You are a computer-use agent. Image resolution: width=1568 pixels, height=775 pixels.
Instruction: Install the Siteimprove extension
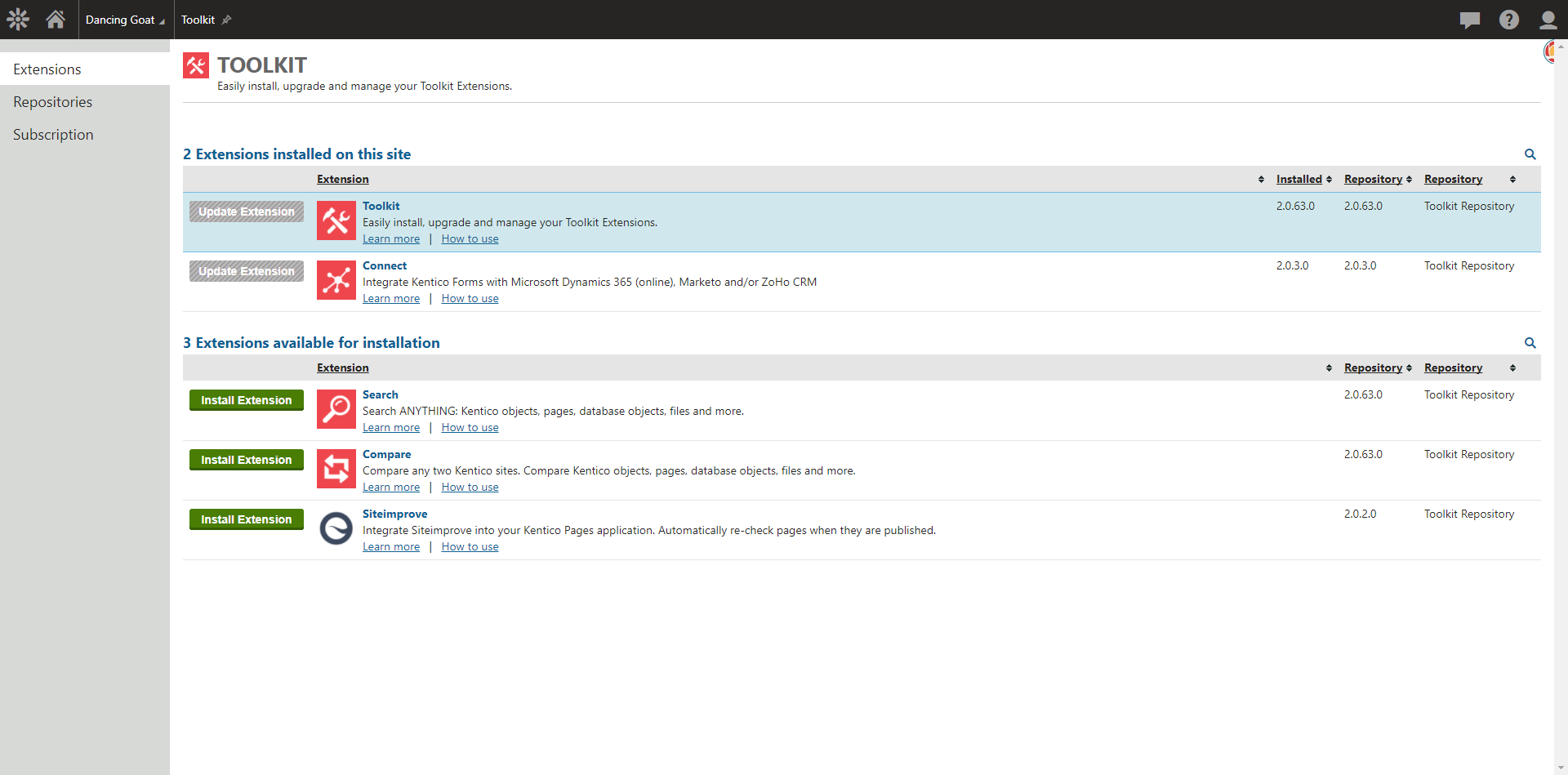pos(247,519)
